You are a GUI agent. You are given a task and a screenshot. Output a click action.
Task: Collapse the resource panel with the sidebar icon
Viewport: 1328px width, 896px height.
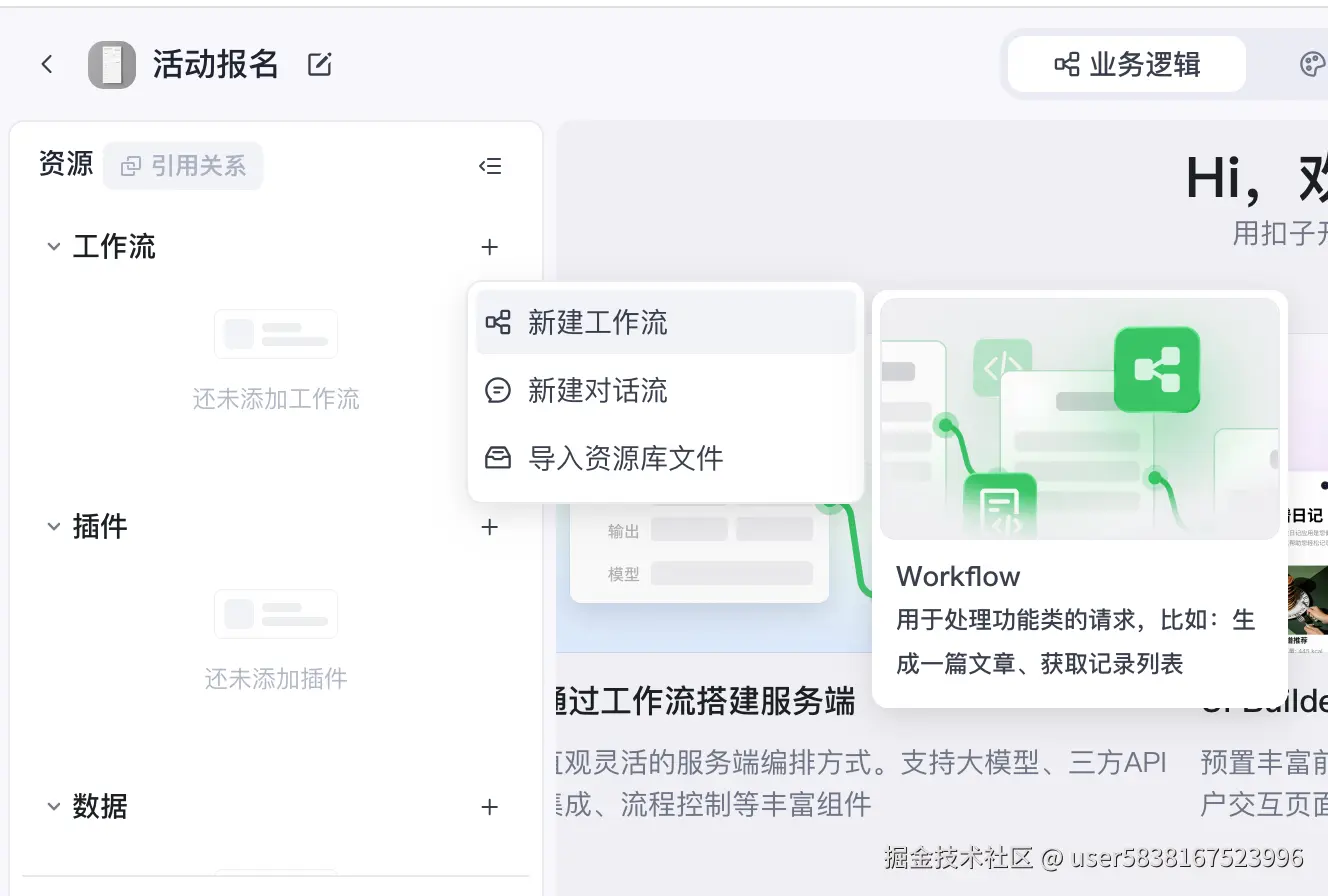[490, 166]
